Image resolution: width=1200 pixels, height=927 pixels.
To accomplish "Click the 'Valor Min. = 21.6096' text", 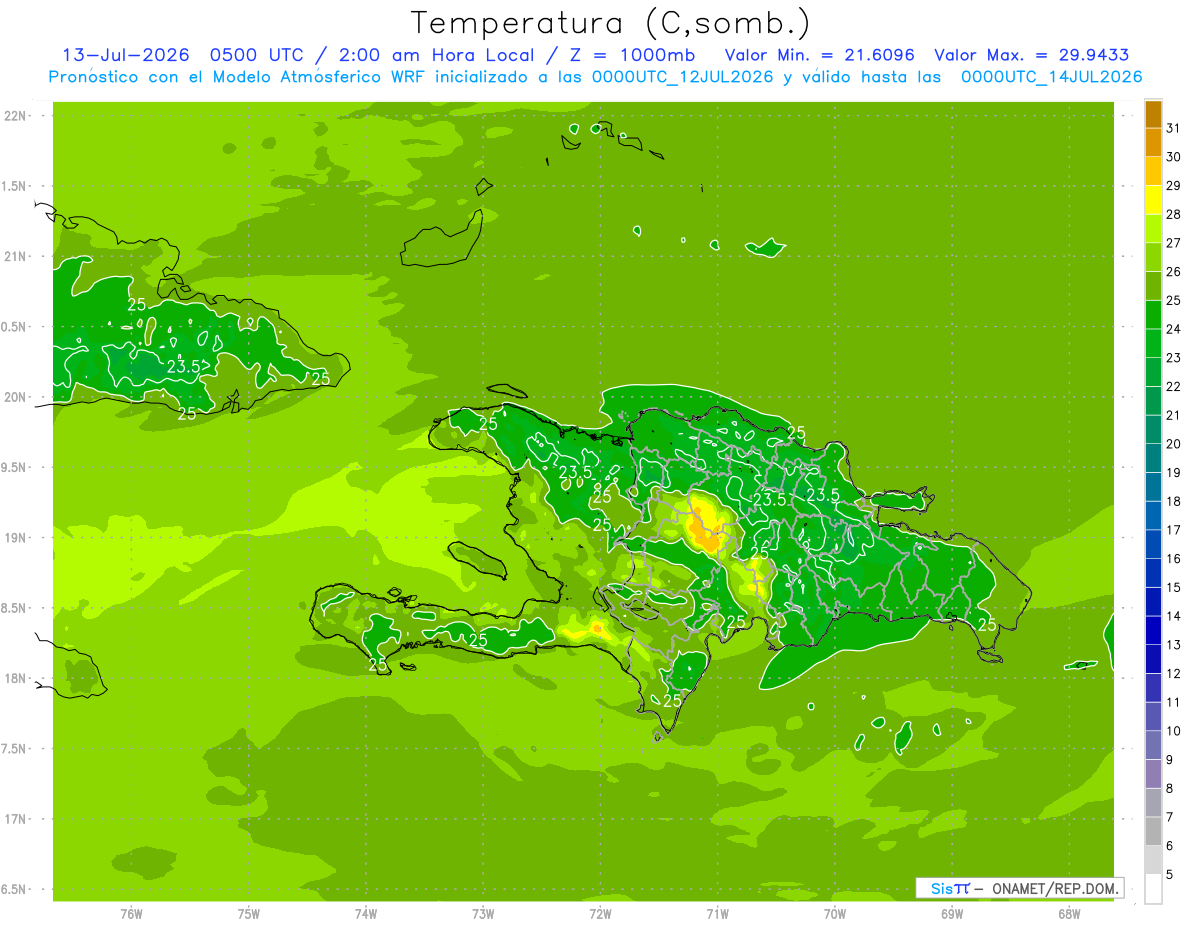I will pos(820,55).
